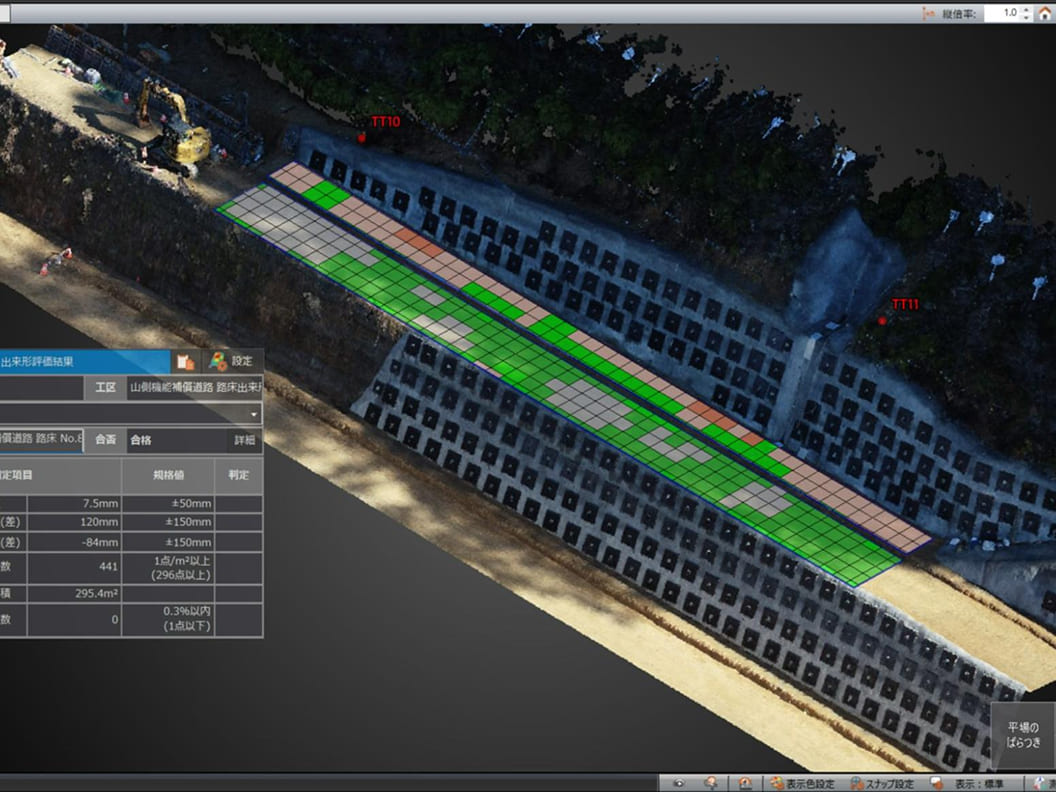Select the 路床 No.8 field in the panel
The image size is (1056, 792).
tap(41, 438)
